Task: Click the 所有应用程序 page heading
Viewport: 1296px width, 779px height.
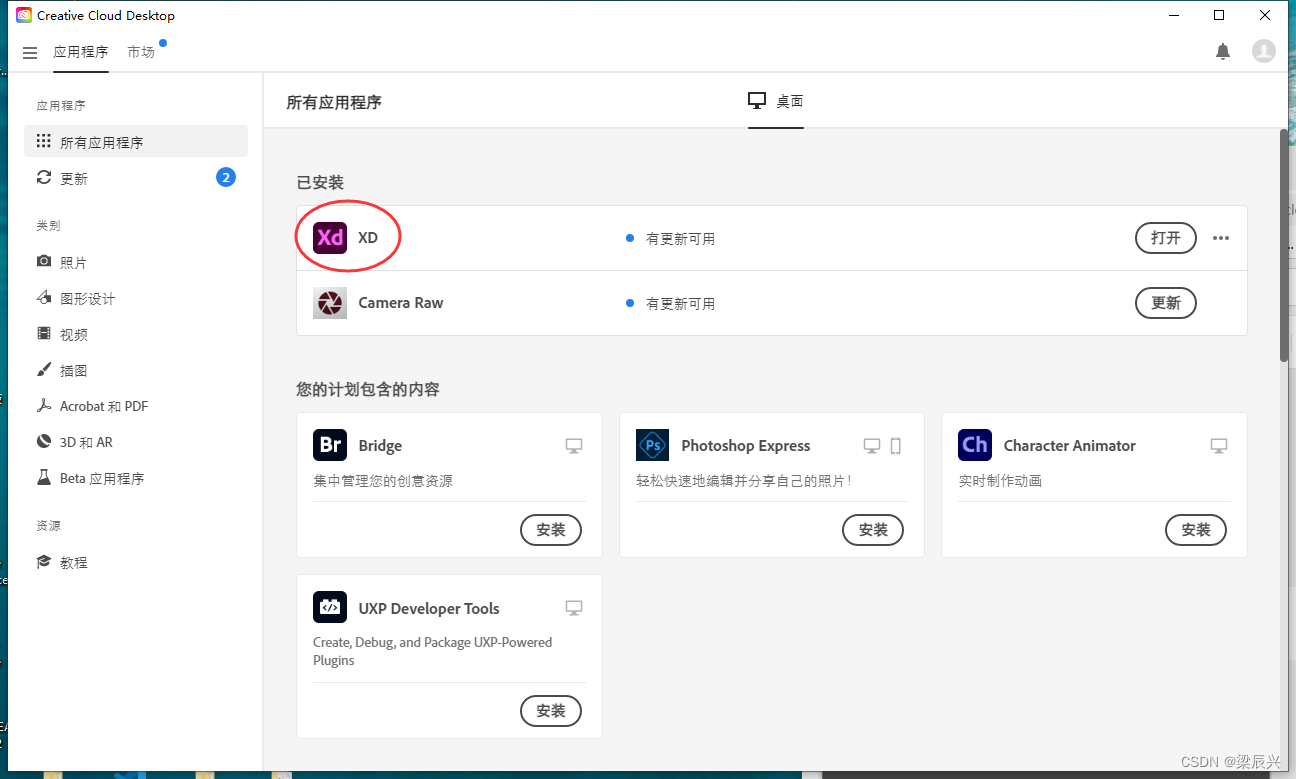Action: pyautogui.click(x=334, y=102)
